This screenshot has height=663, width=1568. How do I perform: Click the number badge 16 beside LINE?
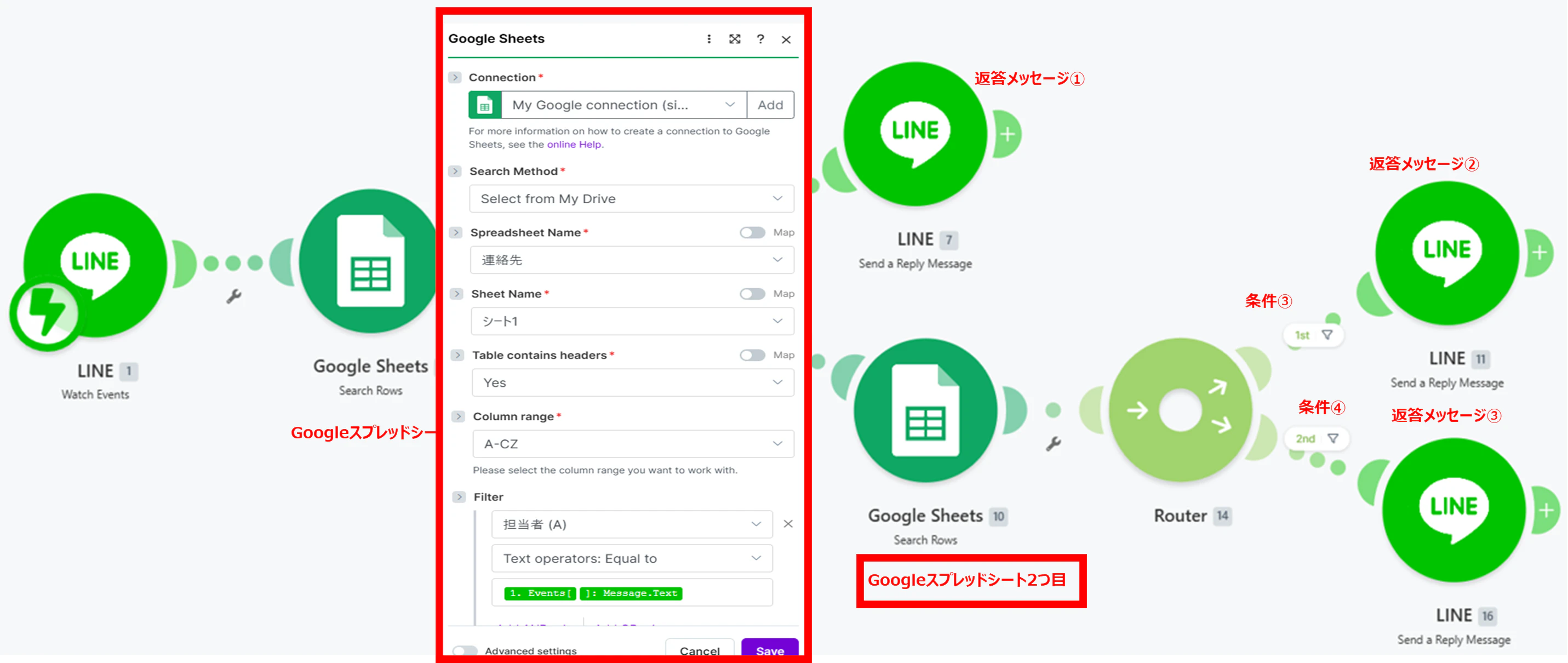pos(1487,616)
